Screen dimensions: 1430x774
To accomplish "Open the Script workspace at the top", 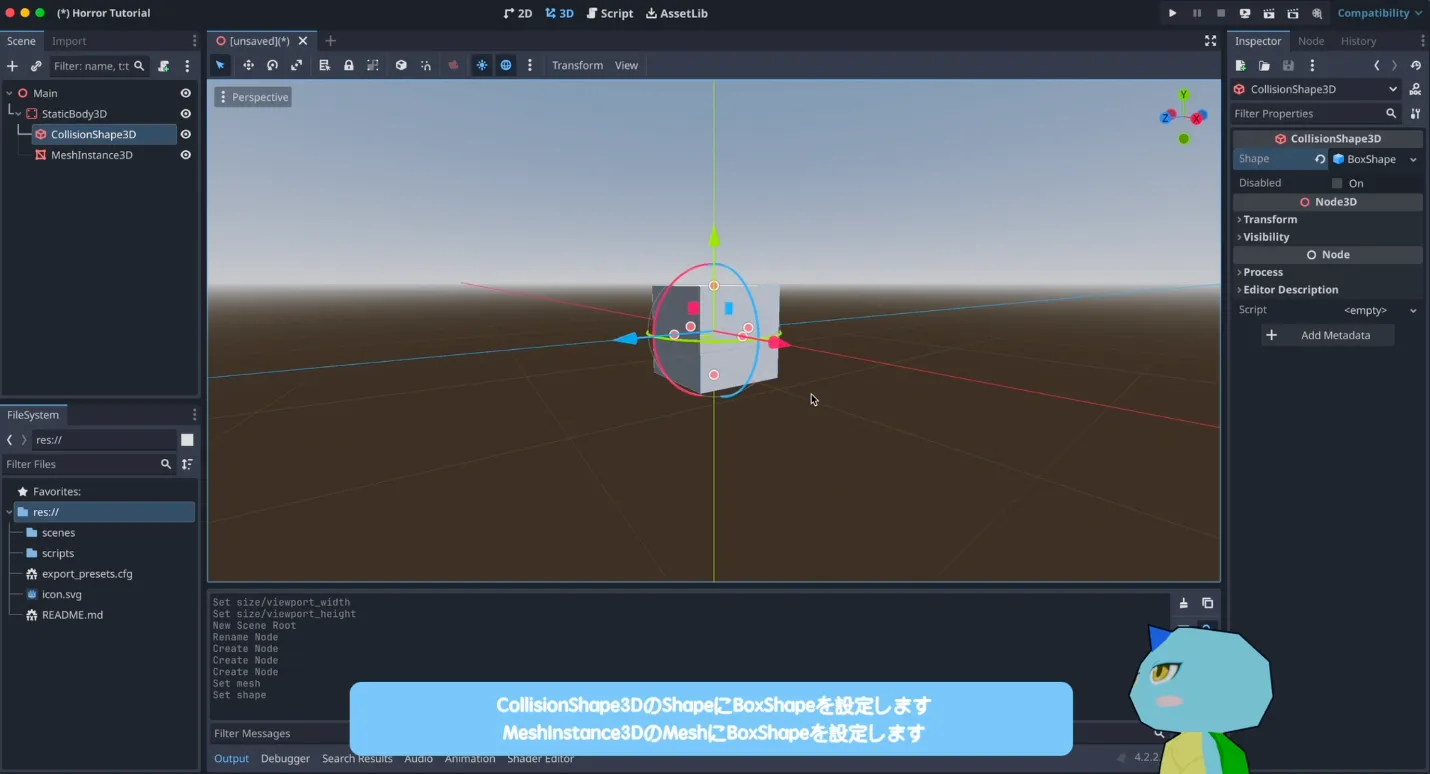I will click(x=610, y=13).
